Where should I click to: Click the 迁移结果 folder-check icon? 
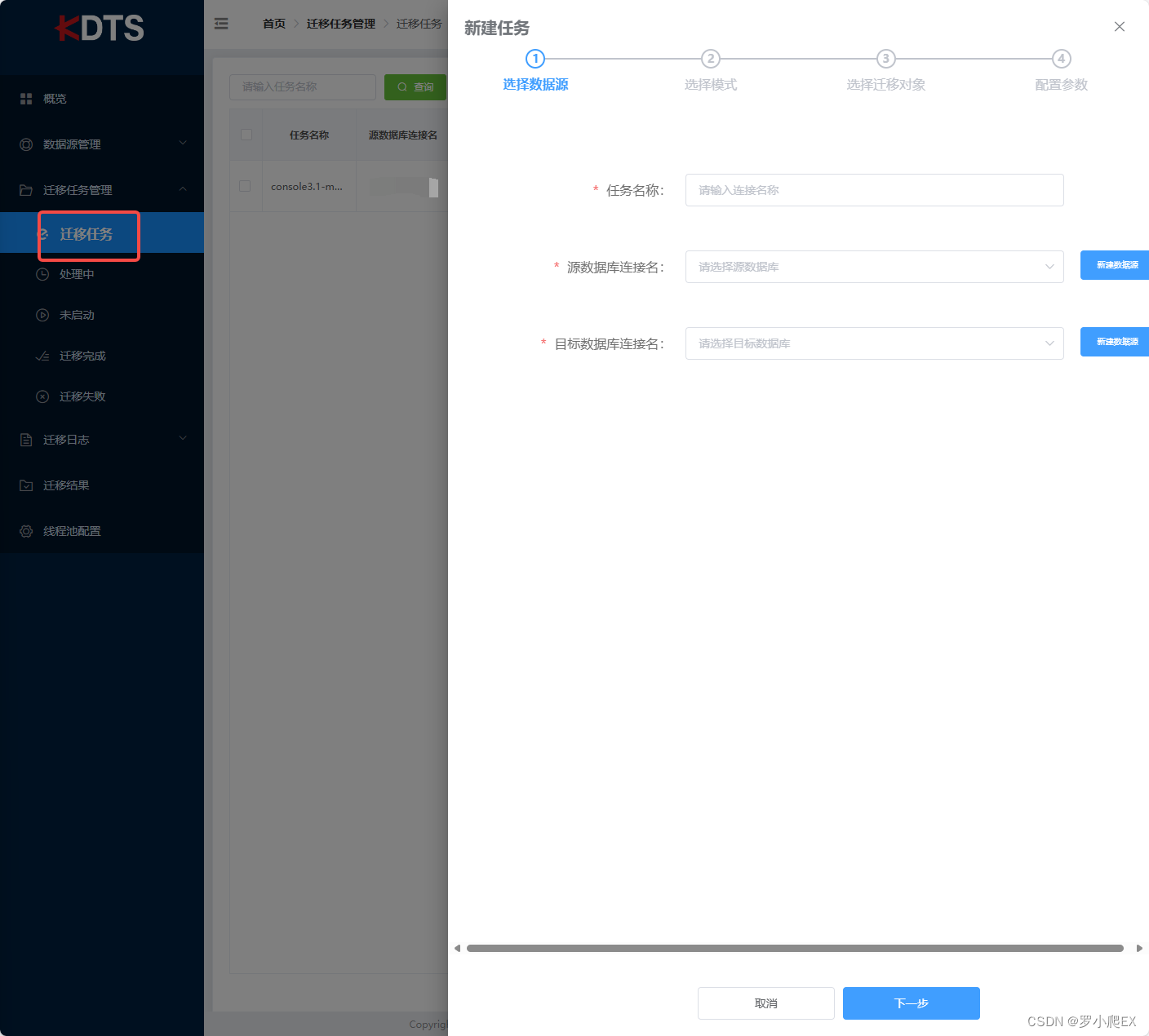tap(26, 485)
